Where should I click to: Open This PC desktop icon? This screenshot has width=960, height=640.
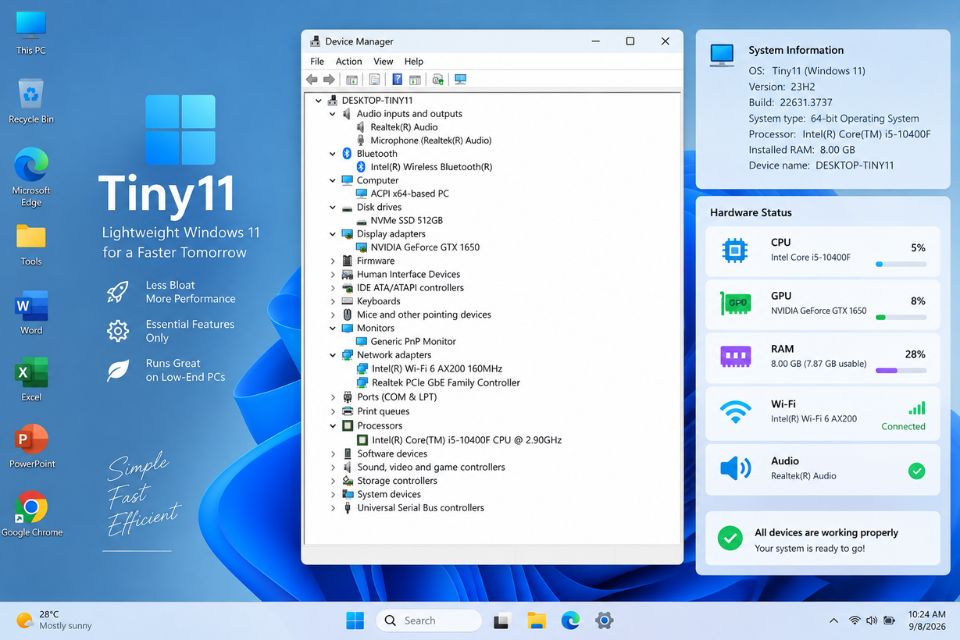(31, 32)
